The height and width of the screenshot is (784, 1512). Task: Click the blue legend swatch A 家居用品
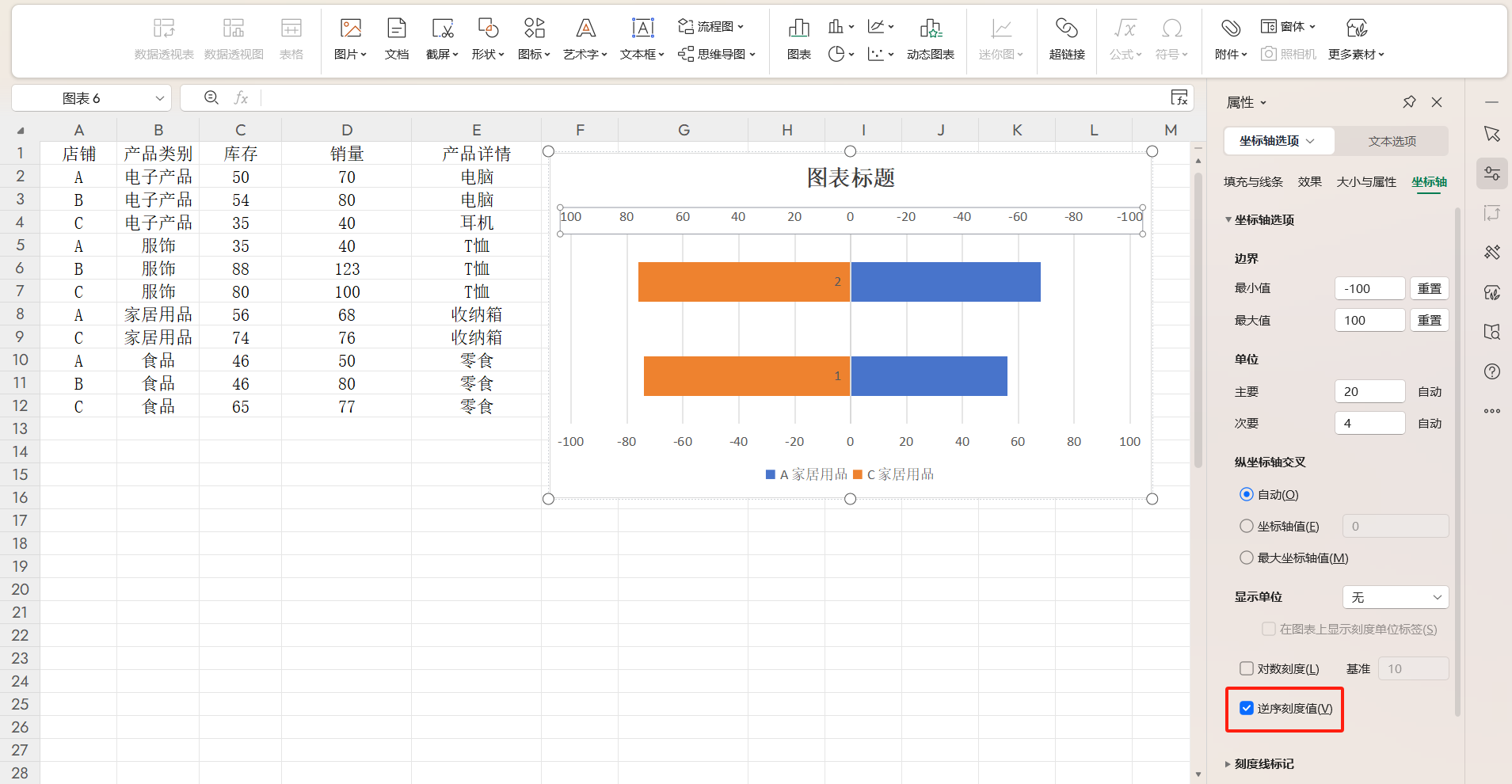tap(771, 474)
